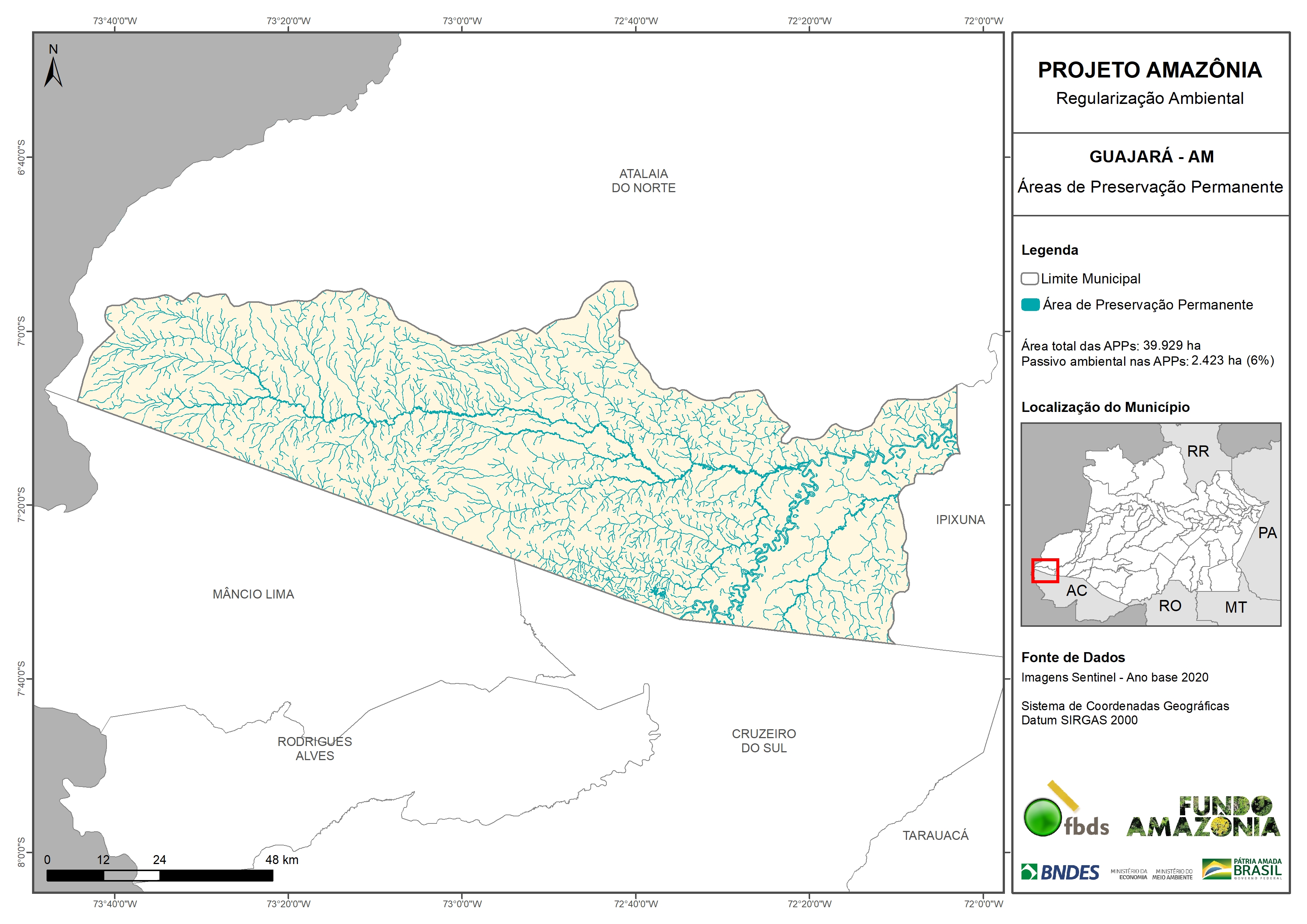Image resolution: width=1307 pixels, height=924 pixels.
Task: Click the north arrow compass icon
Action: (53, 71)
